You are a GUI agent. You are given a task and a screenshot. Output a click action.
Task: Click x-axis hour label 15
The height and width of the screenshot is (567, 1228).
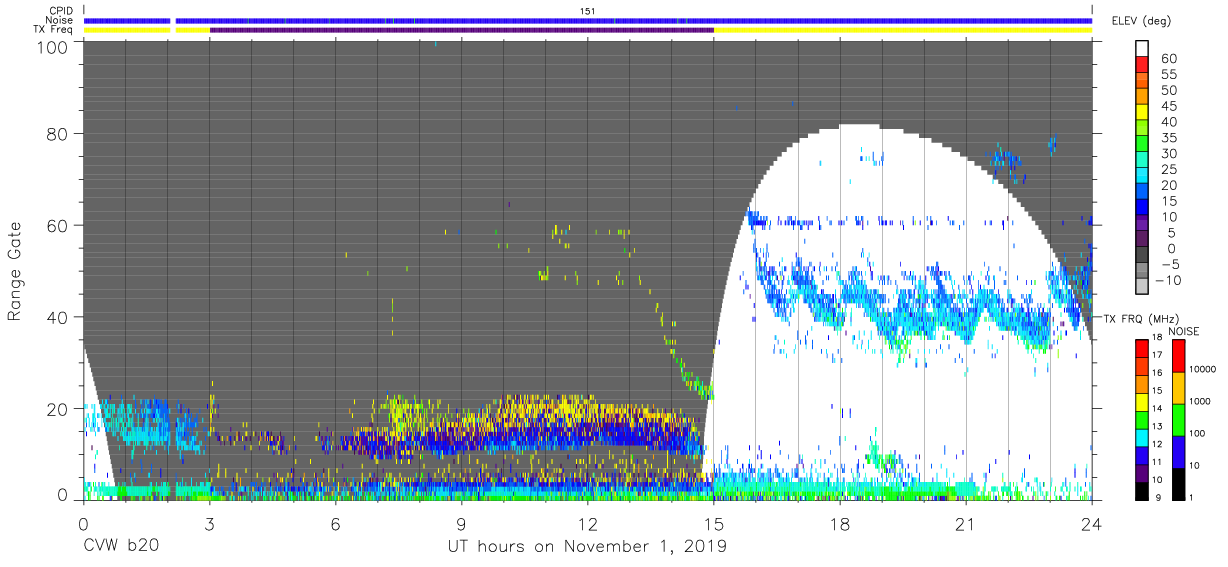714,523
